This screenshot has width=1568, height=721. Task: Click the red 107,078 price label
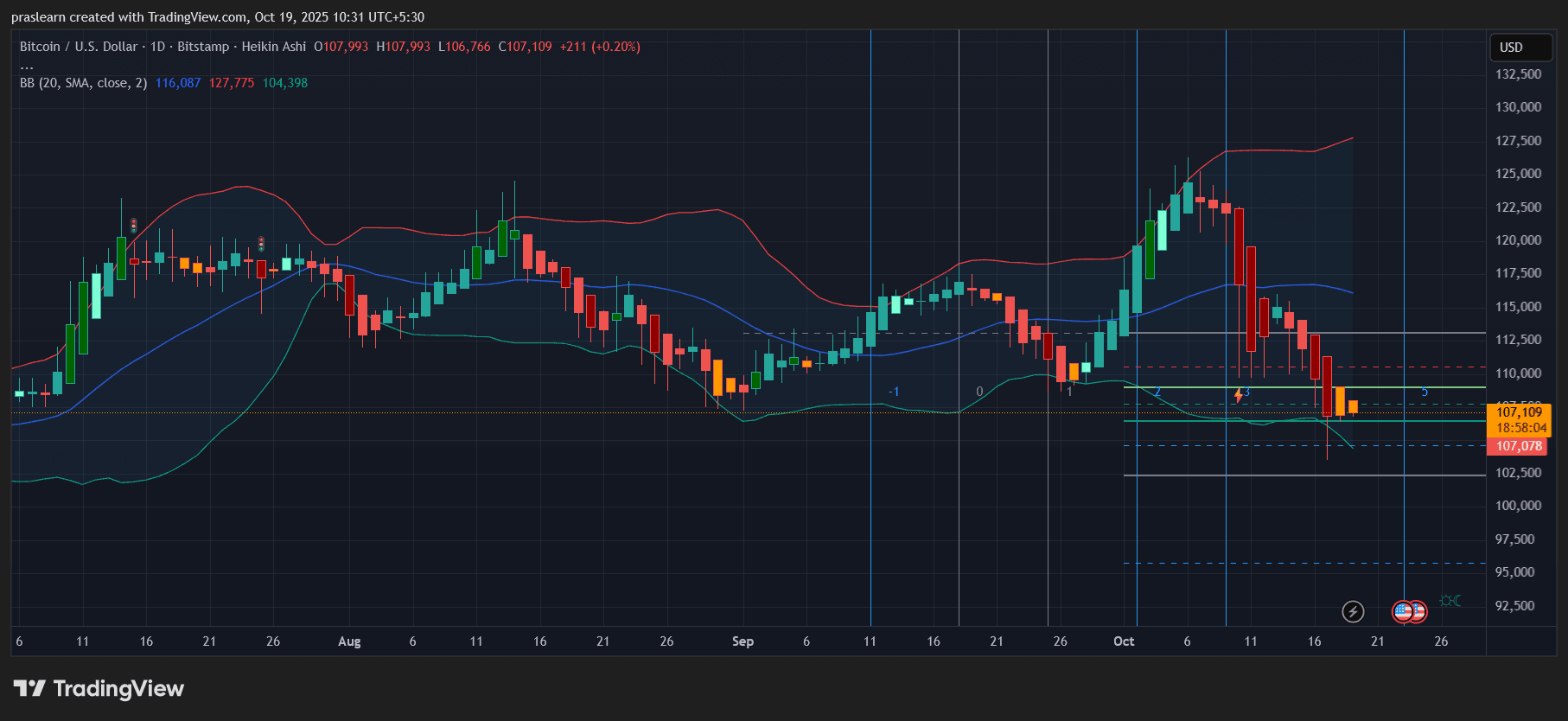click(1520, 446)
